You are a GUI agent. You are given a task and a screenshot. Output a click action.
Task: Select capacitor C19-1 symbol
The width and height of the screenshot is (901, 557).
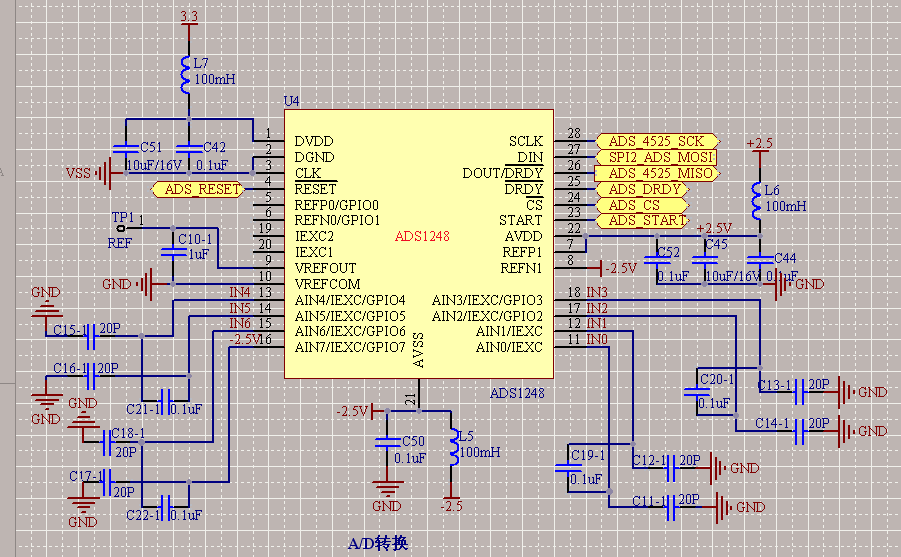pyautogui.click(x=568, y=468)
